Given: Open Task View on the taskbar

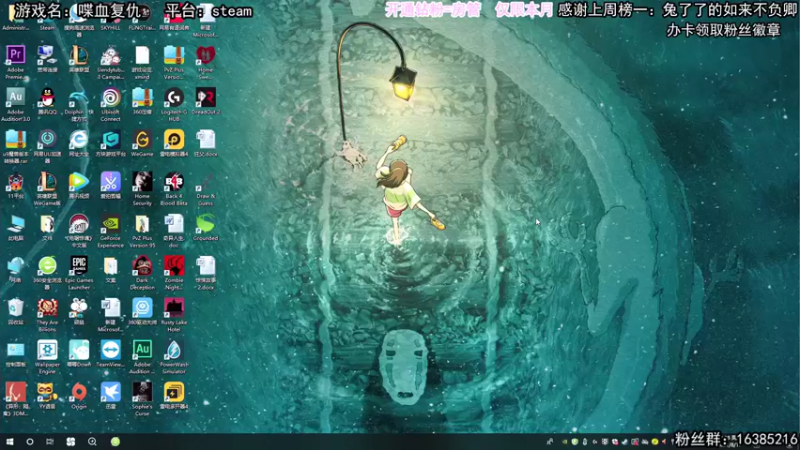Looking at the screenshot, I should 49,441.
